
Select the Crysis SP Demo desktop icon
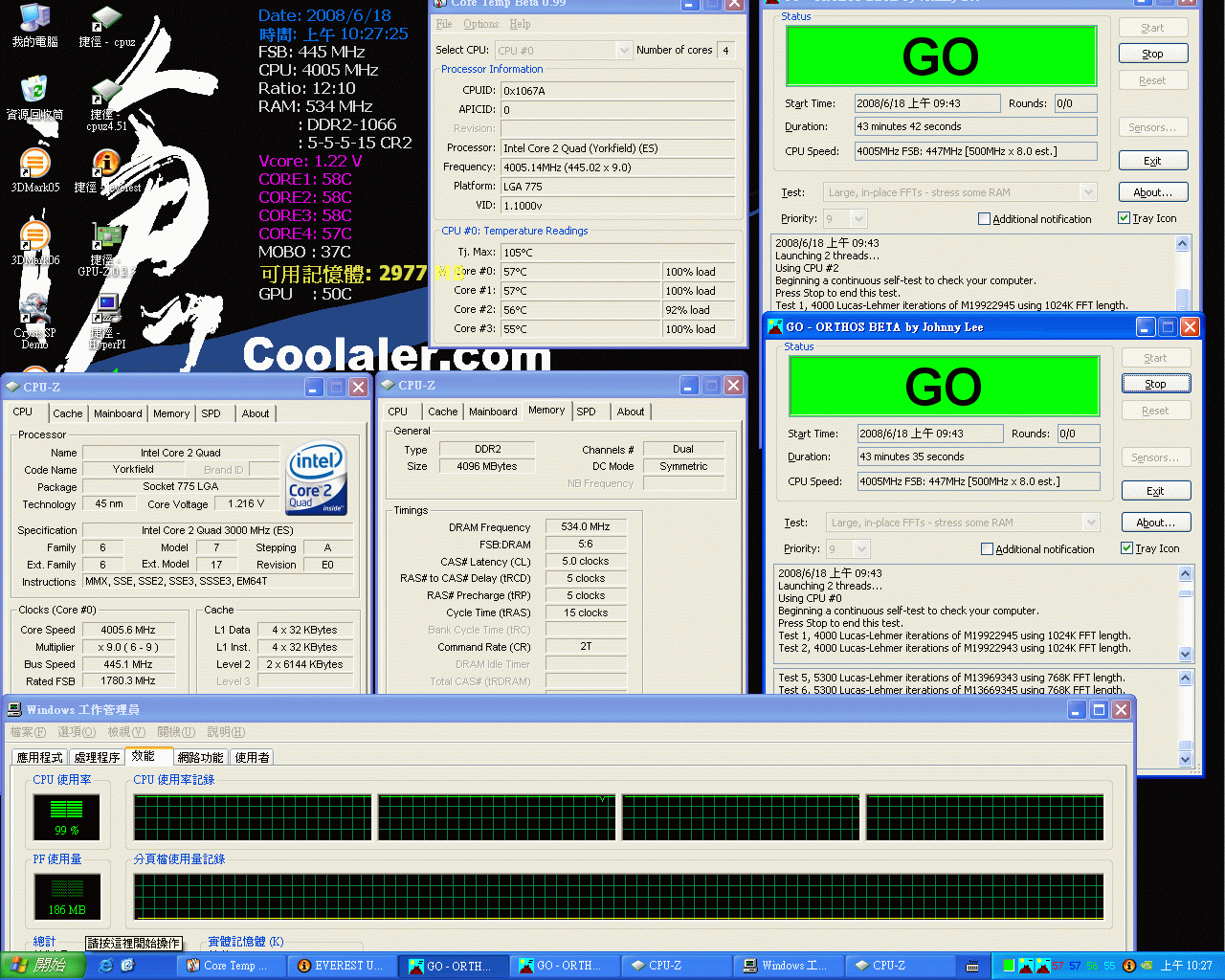coord(34,322)
